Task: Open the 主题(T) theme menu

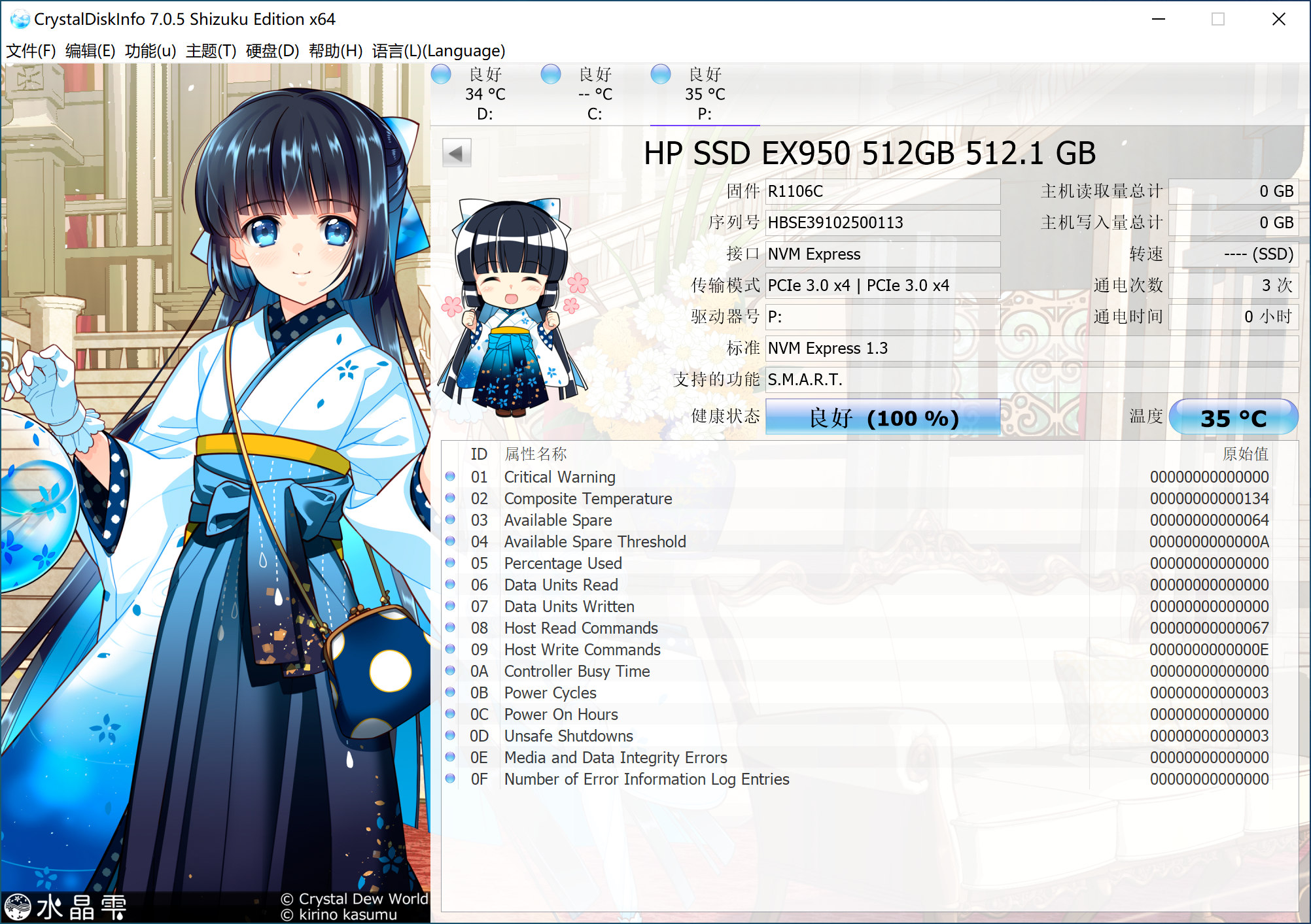Action: click(x=211, y=51)
